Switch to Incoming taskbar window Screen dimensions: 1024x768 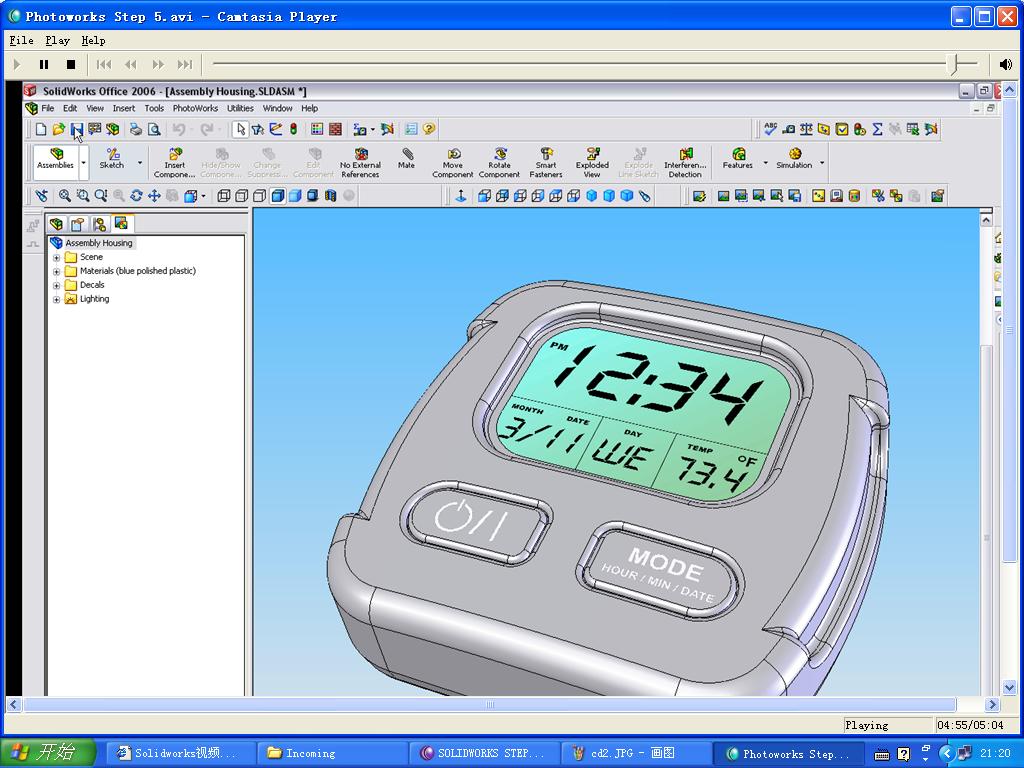tap(332, 753)
